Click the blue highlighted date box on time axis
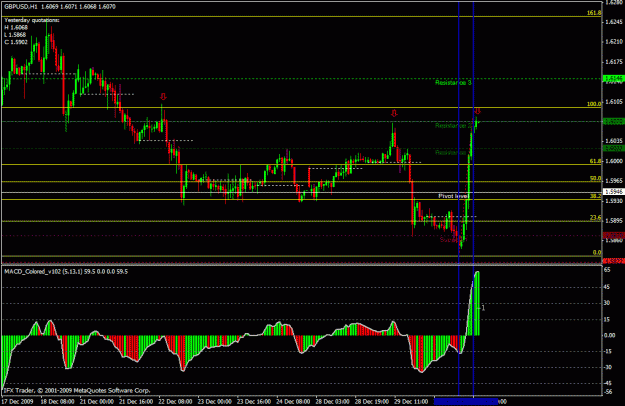This screenshot has height=406, width=625. 466,402
